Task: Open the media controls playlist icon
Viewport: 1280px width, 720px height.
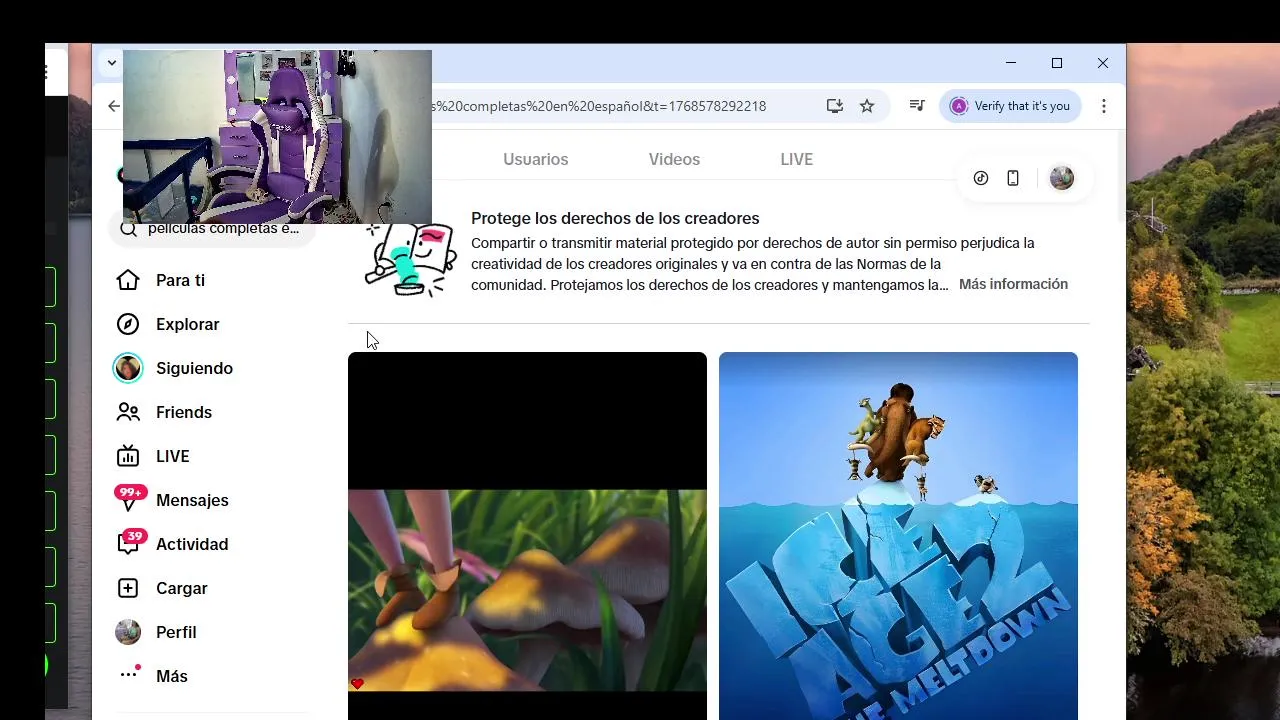Action: pos(917,106)
